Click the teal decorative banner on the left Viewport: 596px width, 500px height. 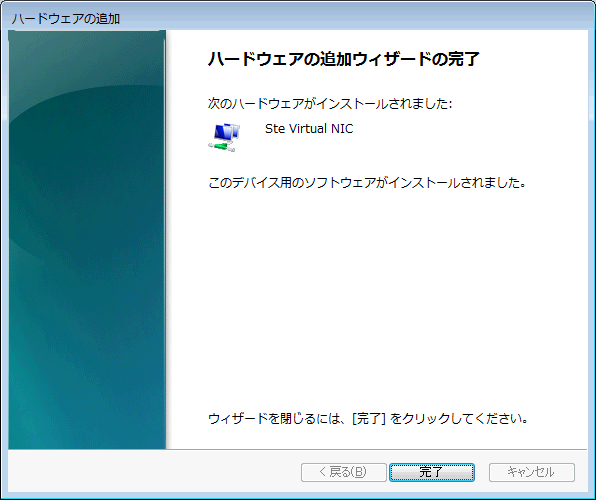[87, 240]
